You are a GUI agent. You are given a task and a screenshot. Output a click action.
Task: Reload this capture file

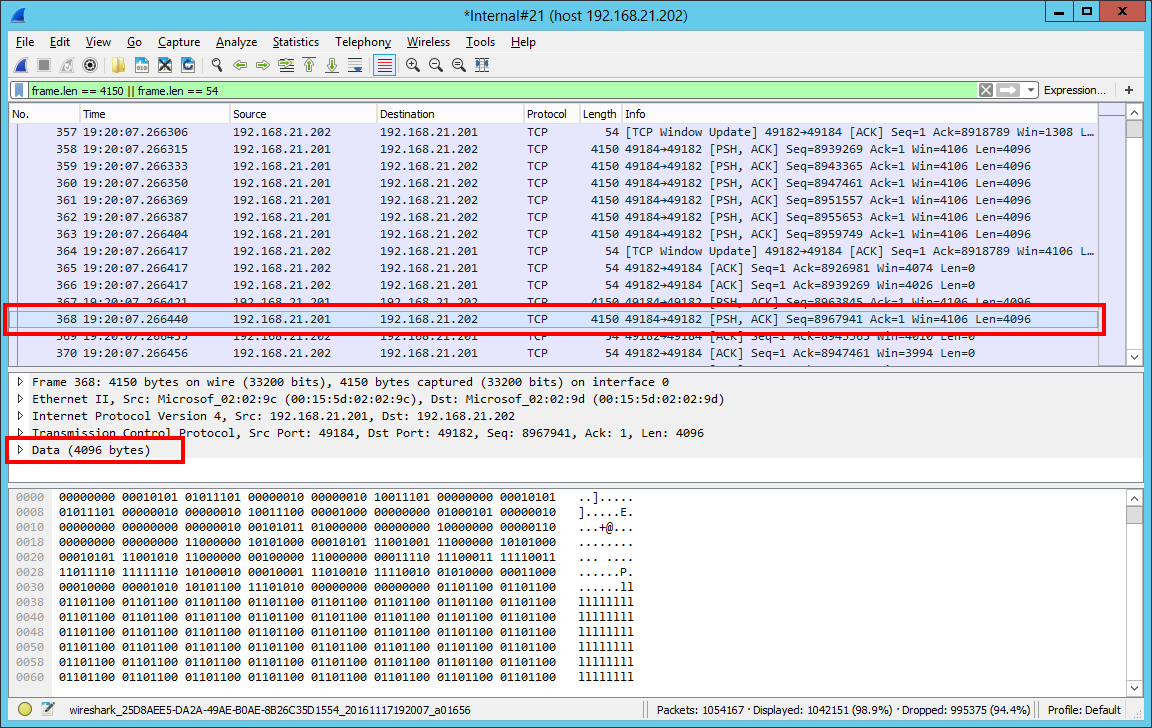coord(188,65)
